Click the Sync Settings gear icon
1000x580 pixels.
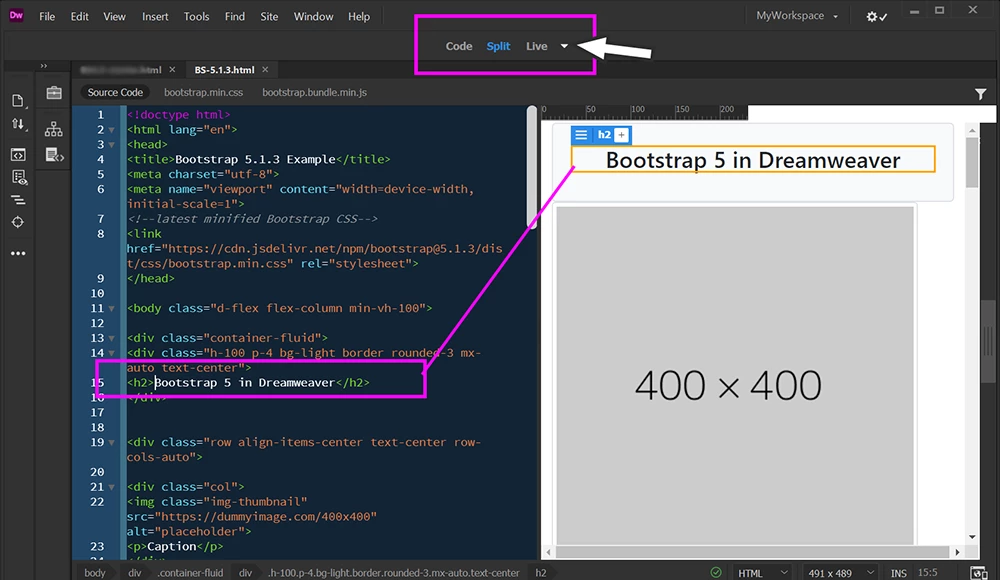(876, 17)
